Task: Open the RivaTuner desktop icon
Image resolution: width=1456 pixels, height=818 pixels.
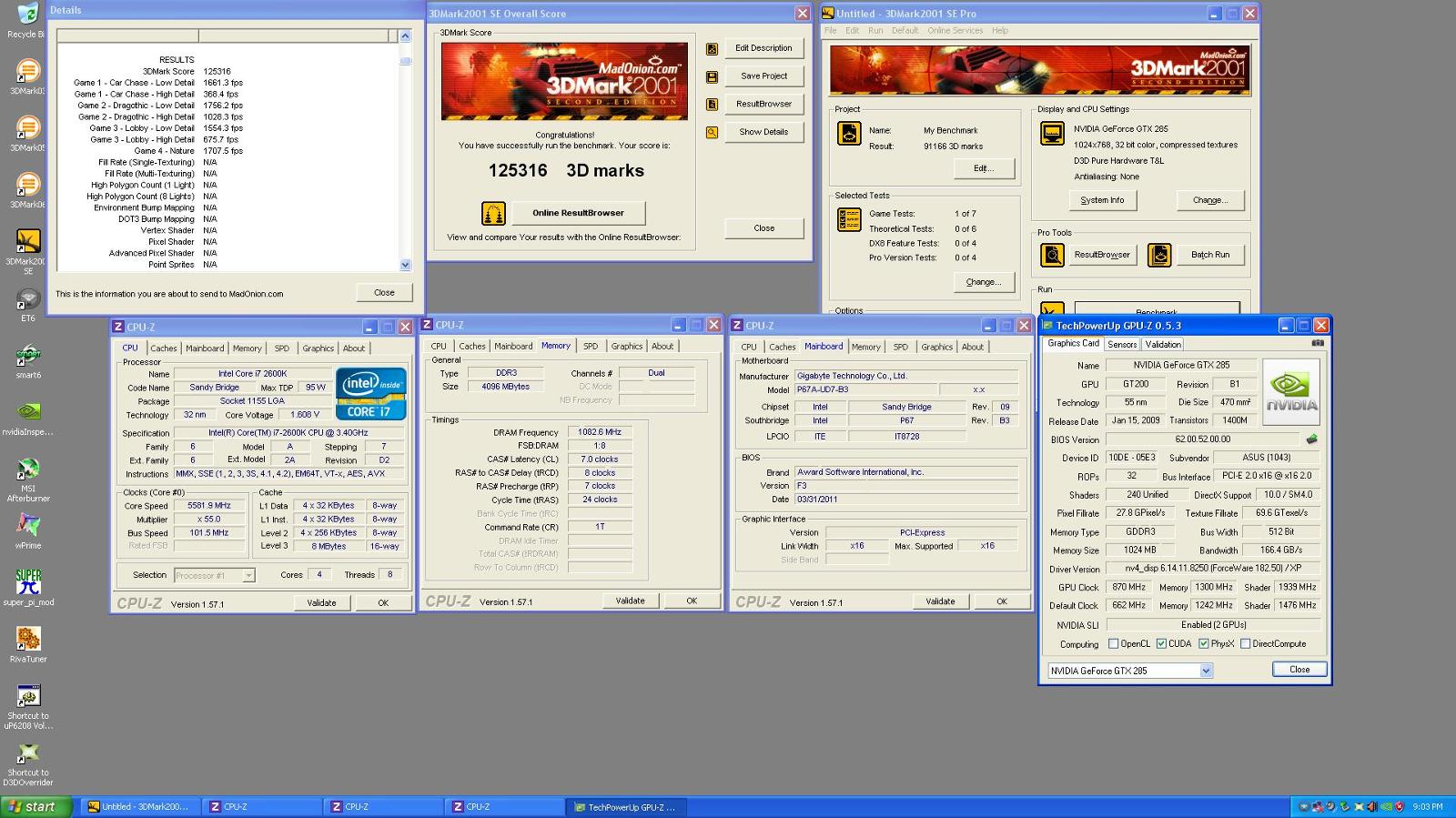Action: pyautogui.click(x=28, y=639)
